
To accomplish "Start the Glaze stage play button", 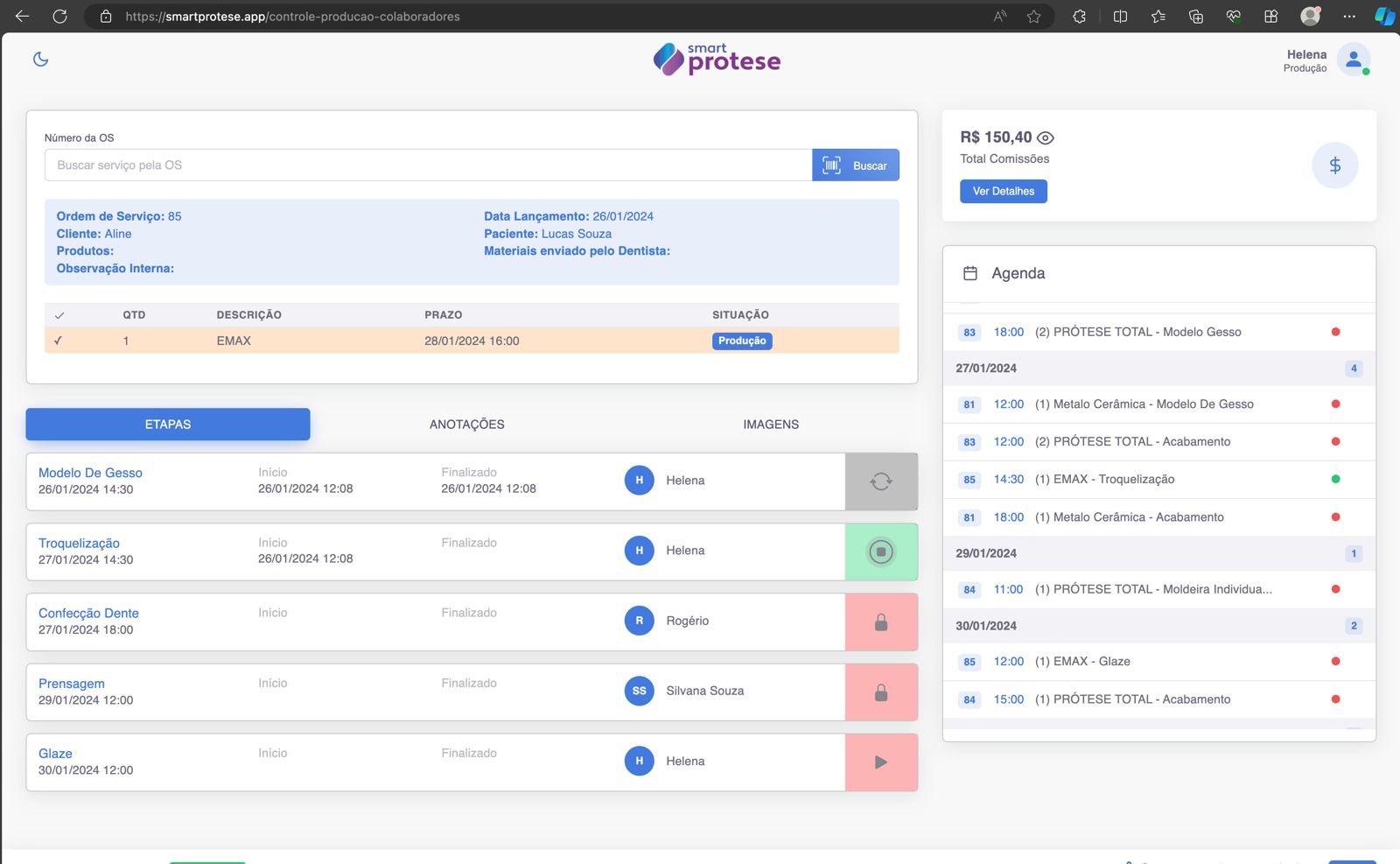I will (x=881, y=762).
